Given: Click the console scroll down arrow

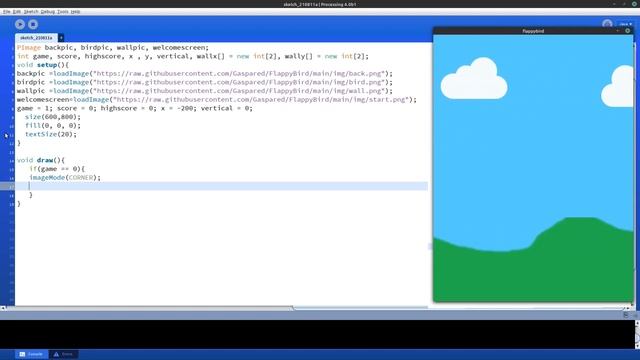Looking at the screenshot, I should coord(637,346).
